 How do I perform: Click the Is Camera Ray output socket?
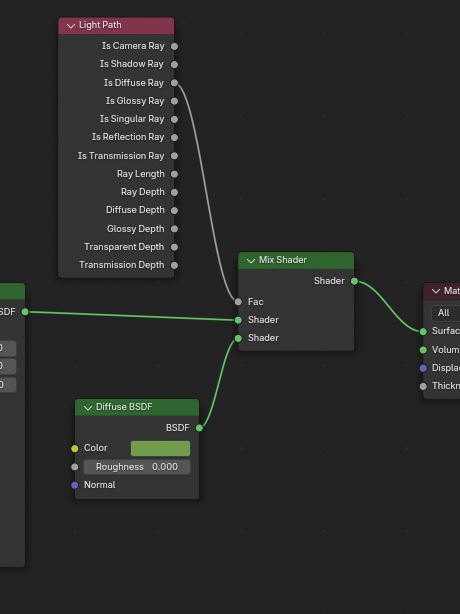(175, 46)
